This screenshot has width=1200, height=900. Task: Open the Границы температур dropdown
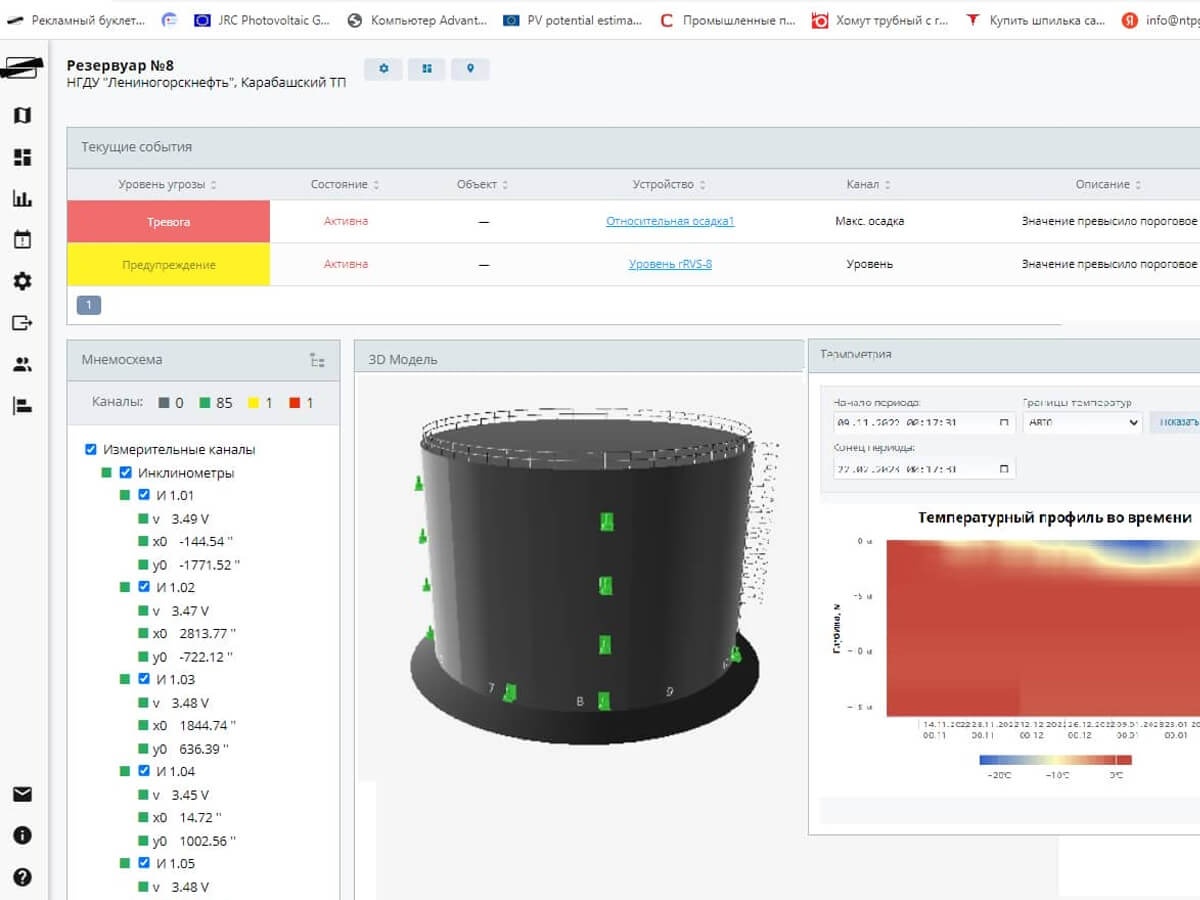click(1082, 423)
